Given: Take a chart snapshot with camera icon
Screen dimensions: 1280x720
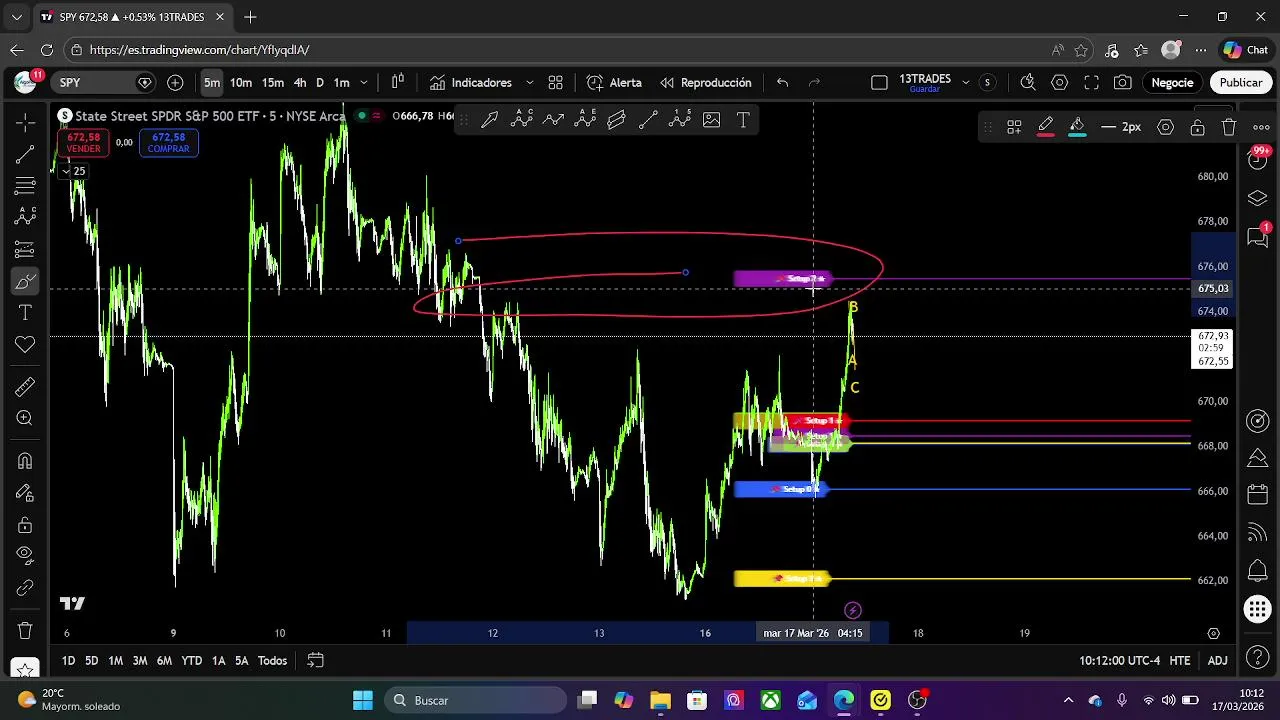Looking at the screenshot, I should click(1123, 82).
